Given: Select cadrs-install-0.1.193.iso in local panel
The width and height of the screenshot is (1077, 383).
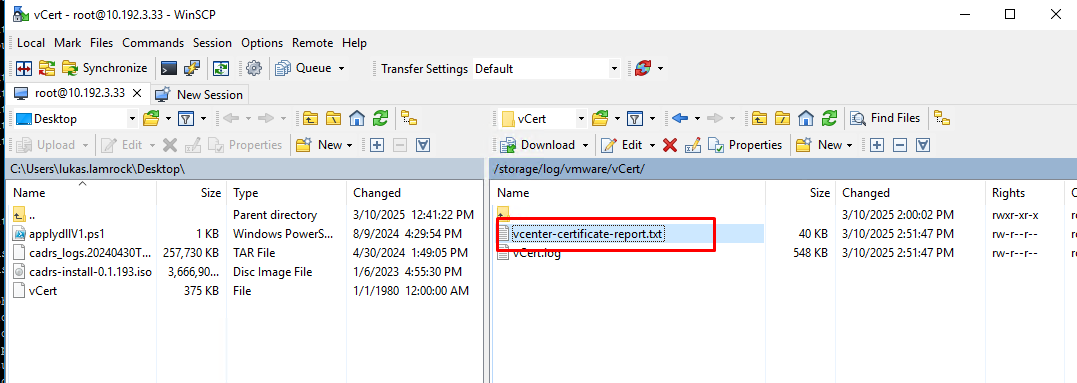Looking at the screenshot, I should 91,272.
